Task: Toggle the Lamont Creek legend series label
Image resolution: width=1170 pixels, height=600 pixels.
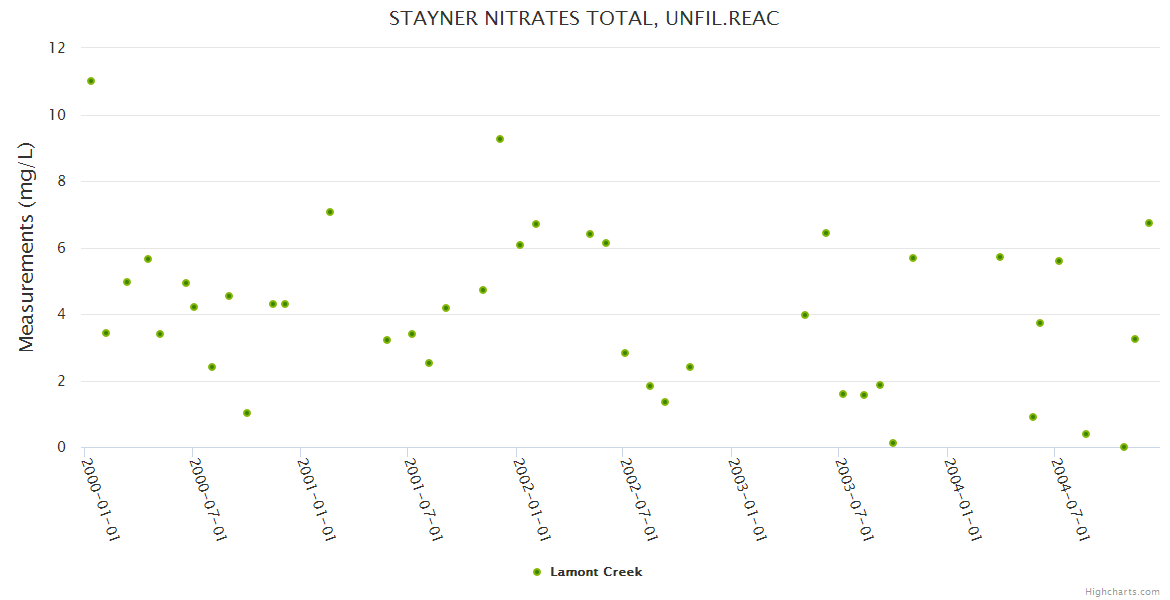Action: pos(596,572)
